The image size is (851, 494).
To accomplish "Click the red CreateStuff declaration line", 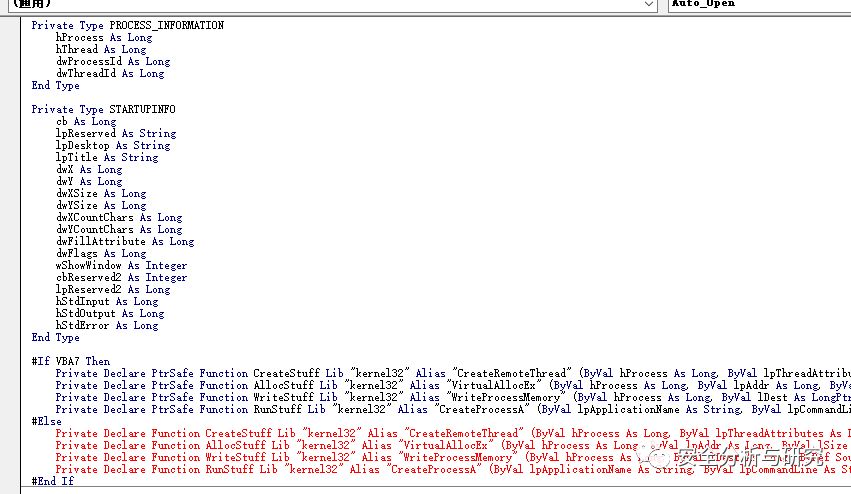I will (453, 433).
